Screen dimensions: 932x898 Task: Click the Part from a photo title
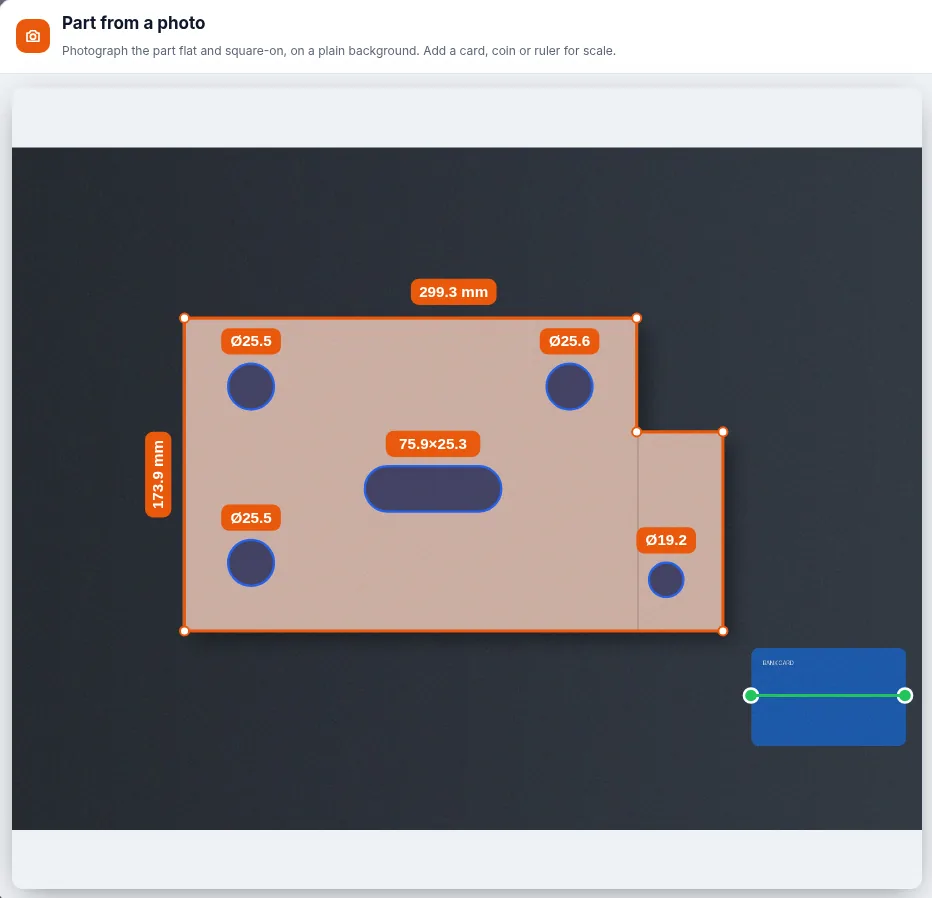134,23
